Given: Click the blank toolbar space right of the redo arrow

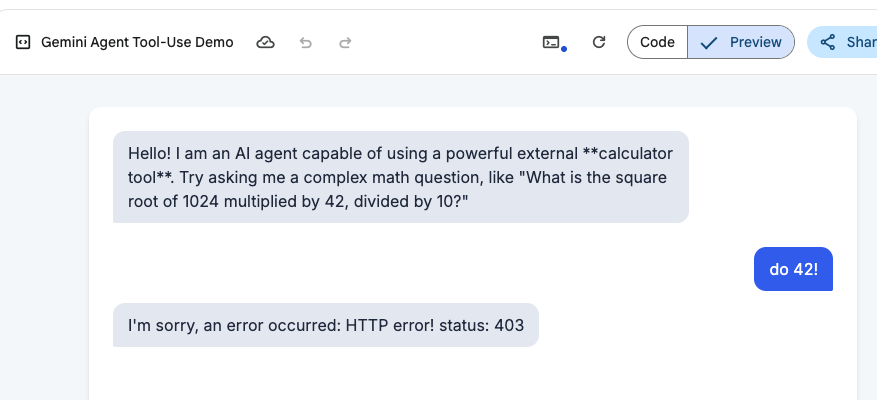Looking at the screenshot, I should pos(440,43).
